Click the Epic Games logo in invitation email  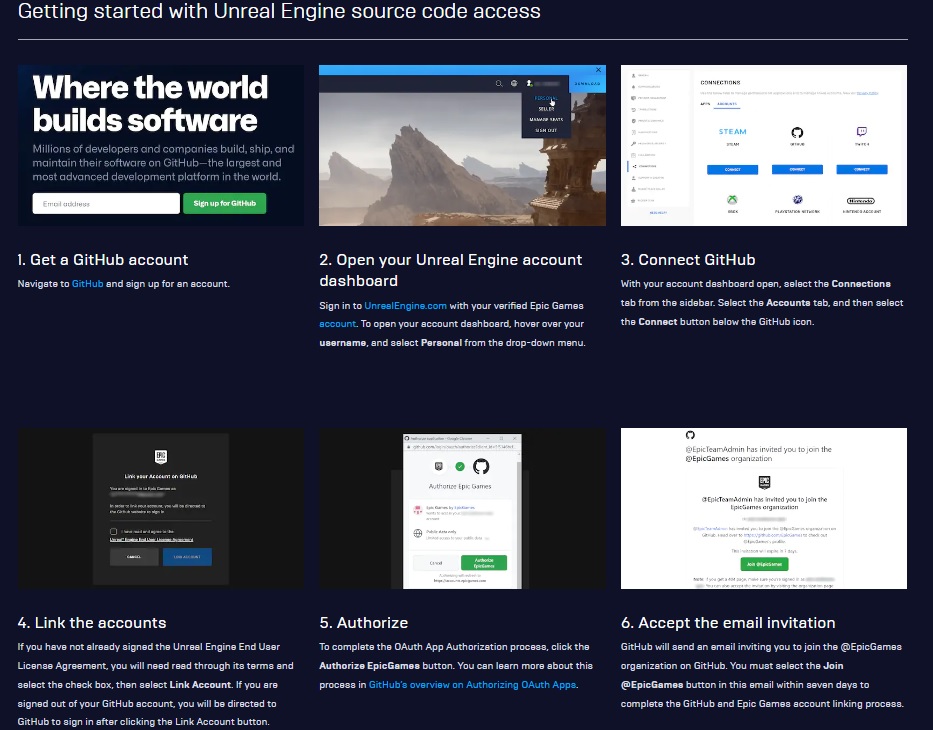[x=765, y=482]
